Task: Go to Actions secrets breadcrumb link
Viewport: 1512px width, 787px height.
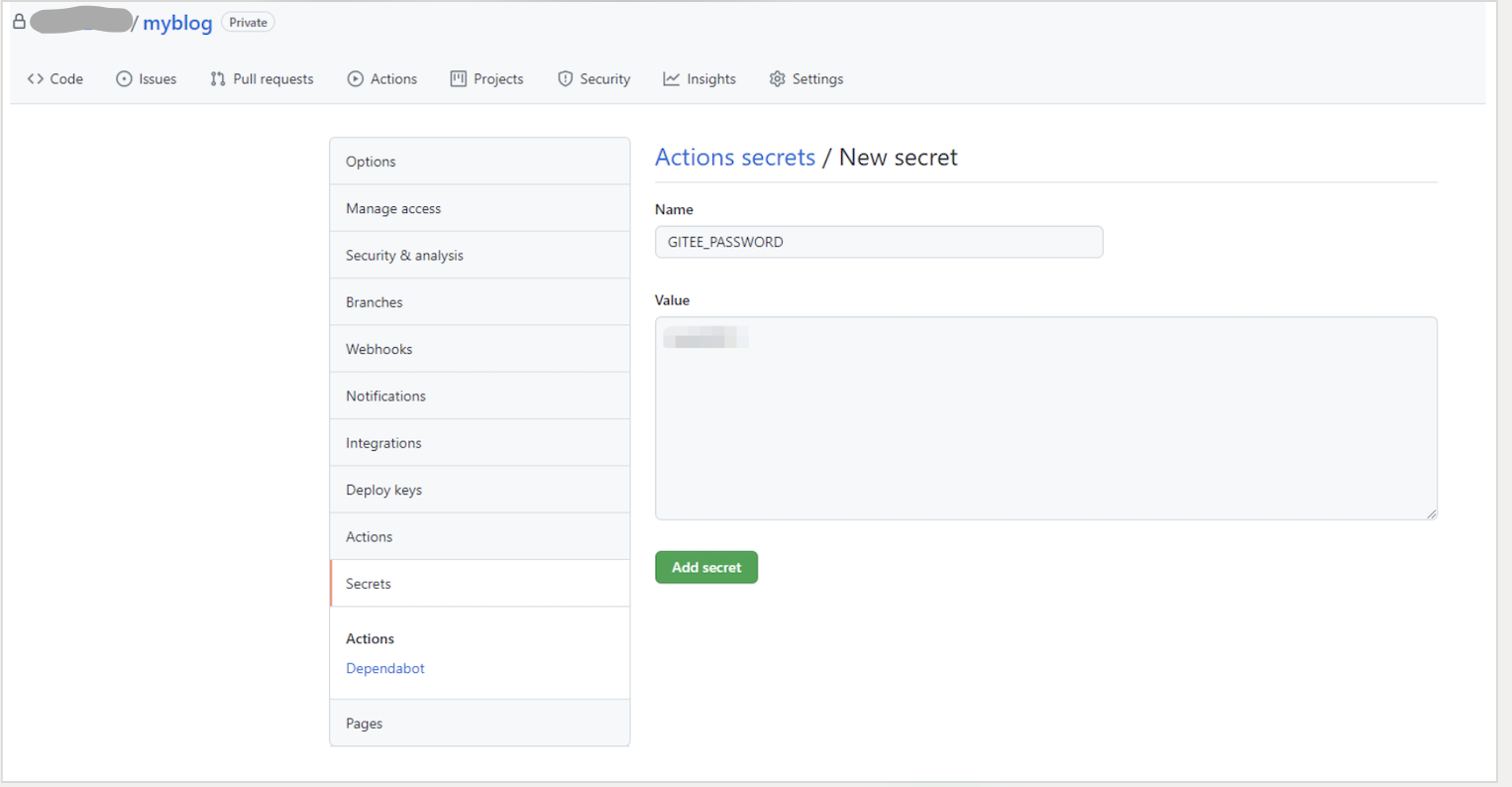Action: (x=734, y=158)
